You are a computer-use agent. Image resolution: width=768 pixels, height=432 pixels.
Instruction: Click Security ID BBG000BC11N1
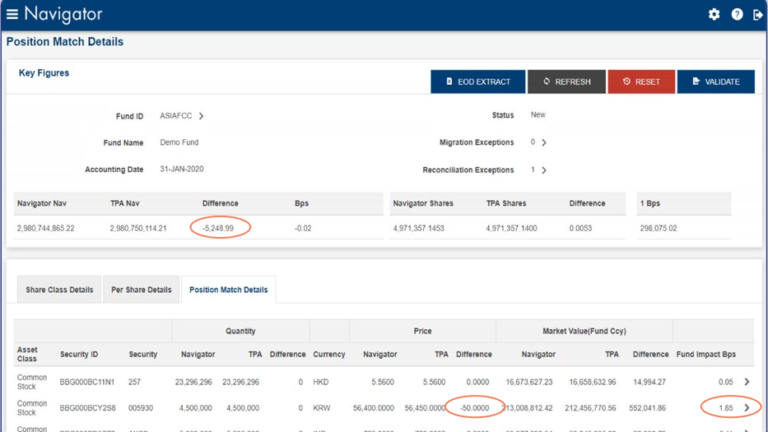[87, 382]
